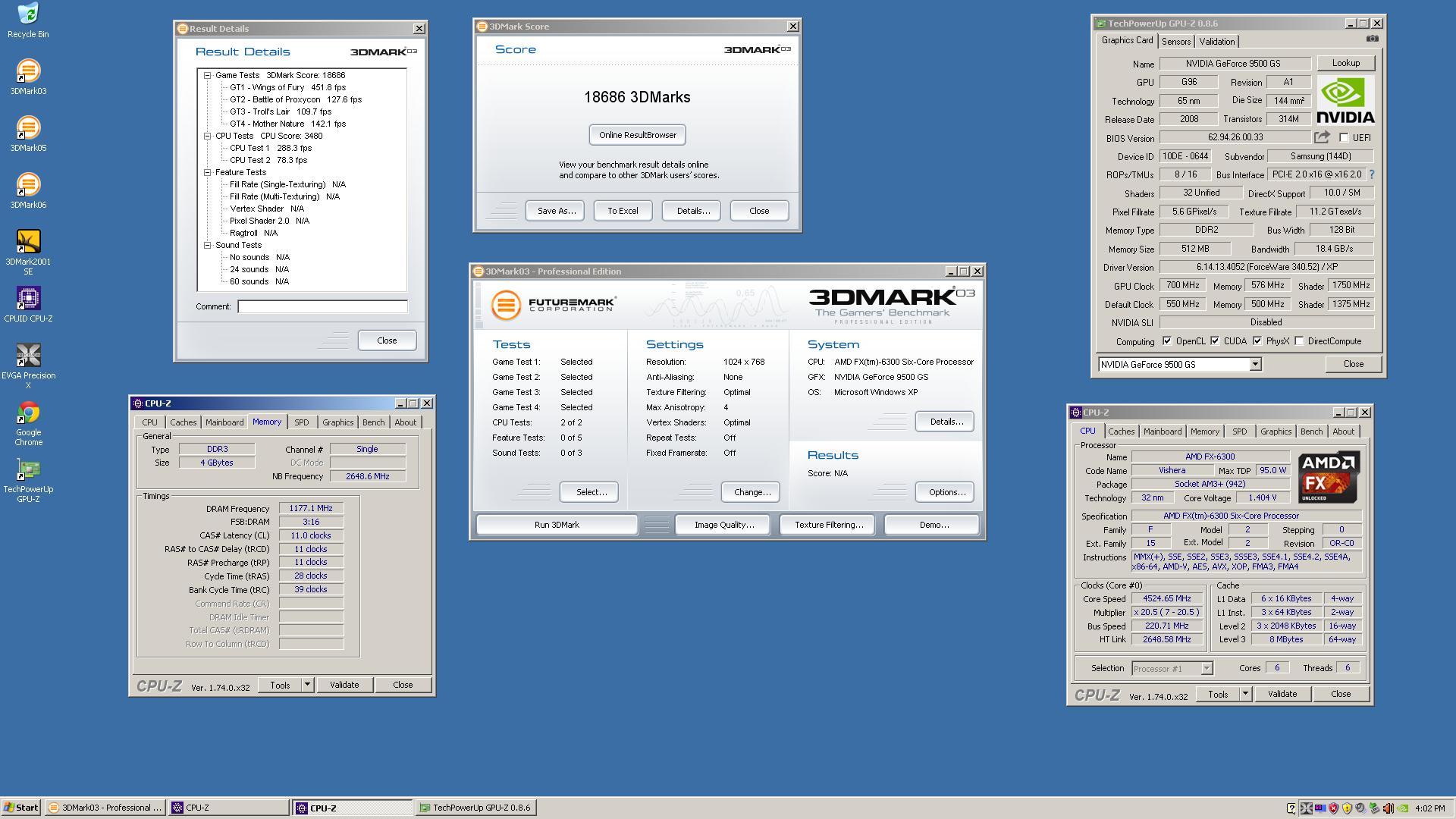1456x819 pixels.
Task: Open the Caches tab in CPU-Z processor window
Action: pyautogui.click(x=1121, y=431)
